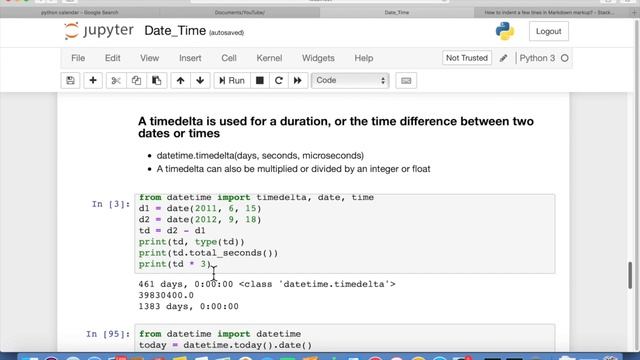Click output line '39830400.0'
This screenshot has height=360, width=640.
click(x=166, y=295)
